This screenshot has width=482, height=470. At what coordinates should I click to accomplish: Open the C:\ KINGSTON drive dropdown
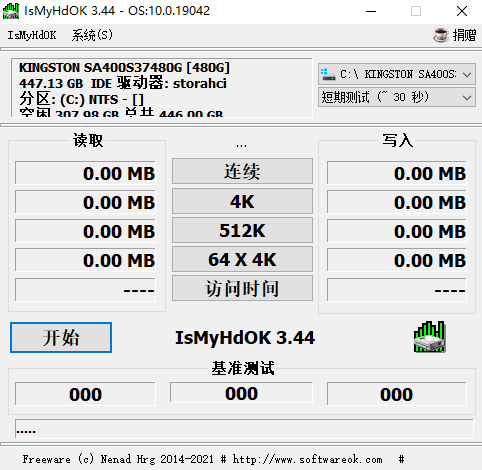(397, 74)
